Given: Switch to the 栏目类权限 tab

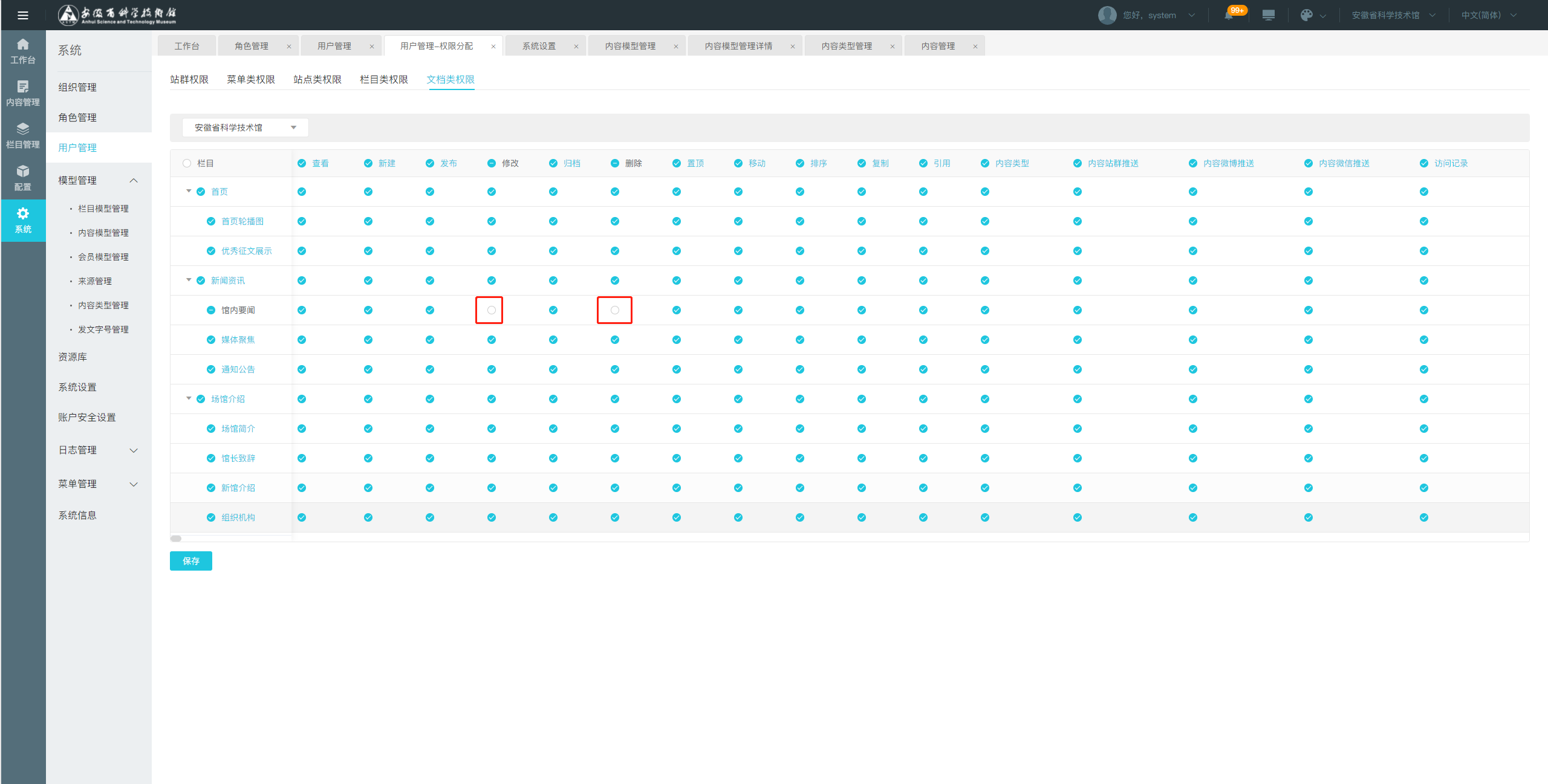Looking at the screenshot, I should 383,80.
